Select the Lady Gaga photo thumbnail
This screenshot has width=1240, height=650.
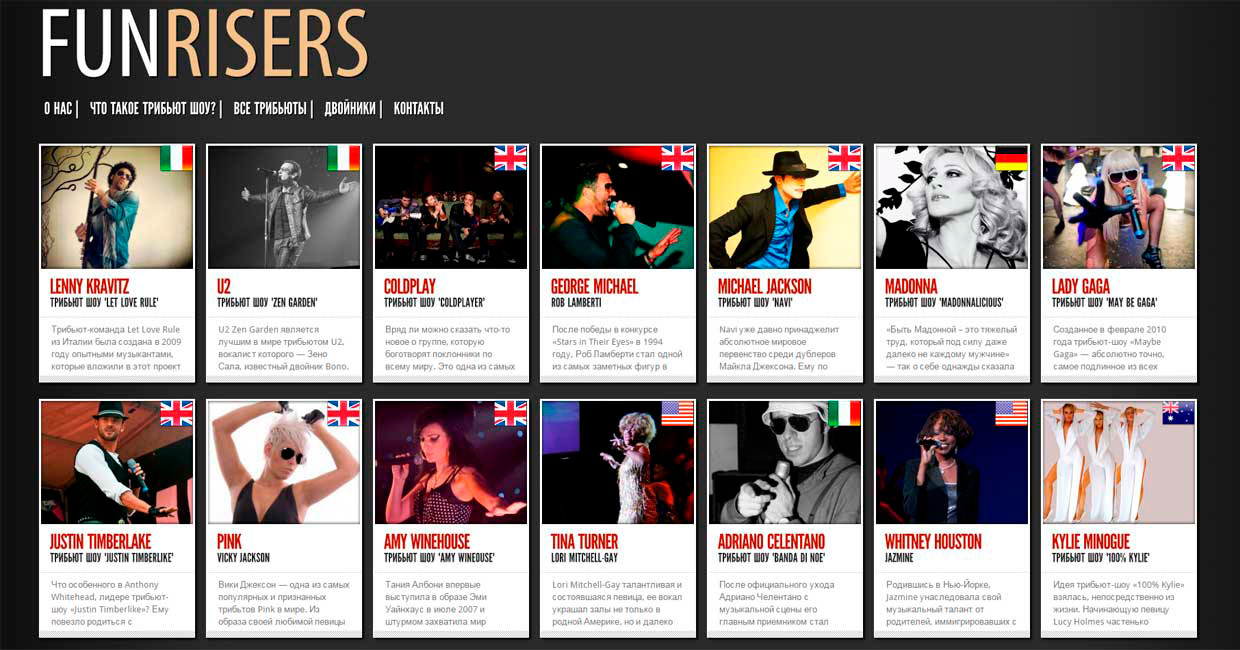click(1119, 207)
